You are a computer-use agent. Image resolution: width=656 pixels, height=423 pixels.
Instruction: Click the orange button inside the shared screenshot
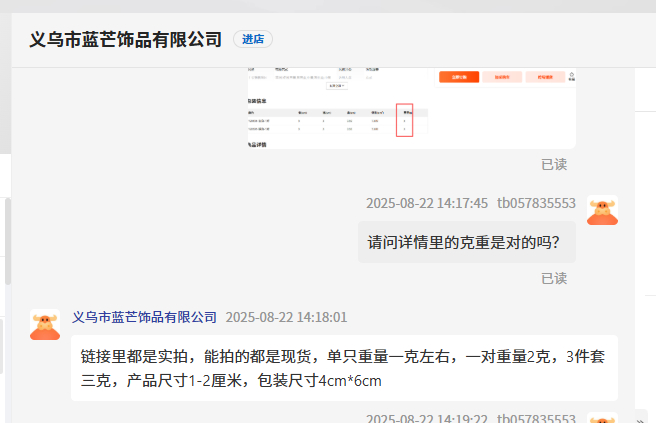click(x=458, y=77)
